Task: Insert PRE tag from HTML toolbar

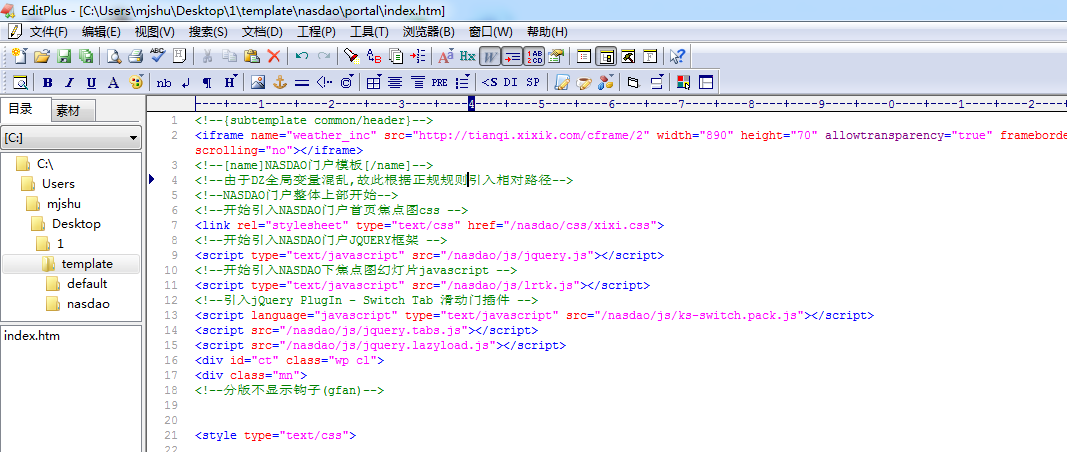Action: 440,82
